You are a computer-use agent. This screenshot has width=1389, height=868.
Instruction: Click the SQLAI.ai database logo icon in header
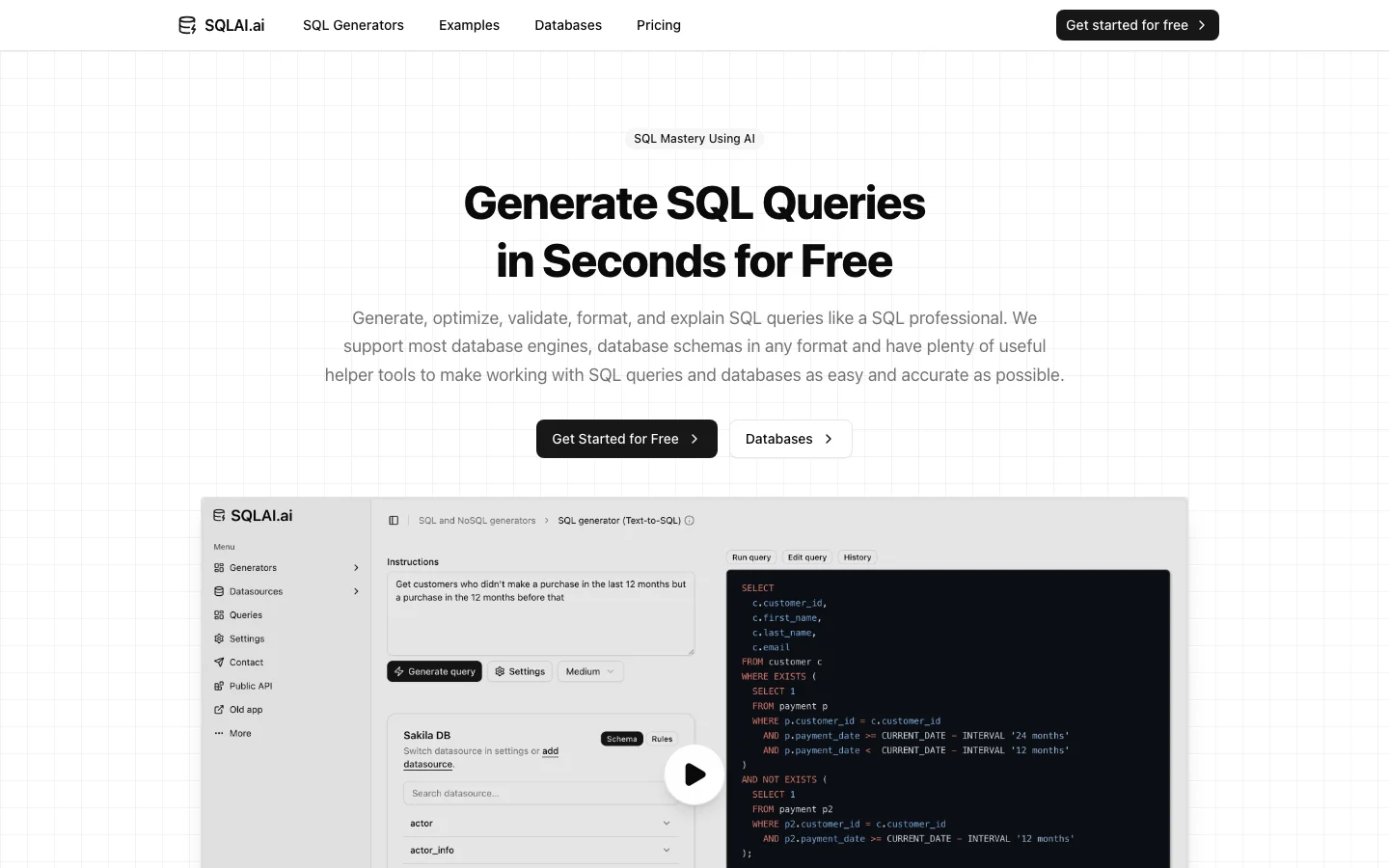coord(187,25)
